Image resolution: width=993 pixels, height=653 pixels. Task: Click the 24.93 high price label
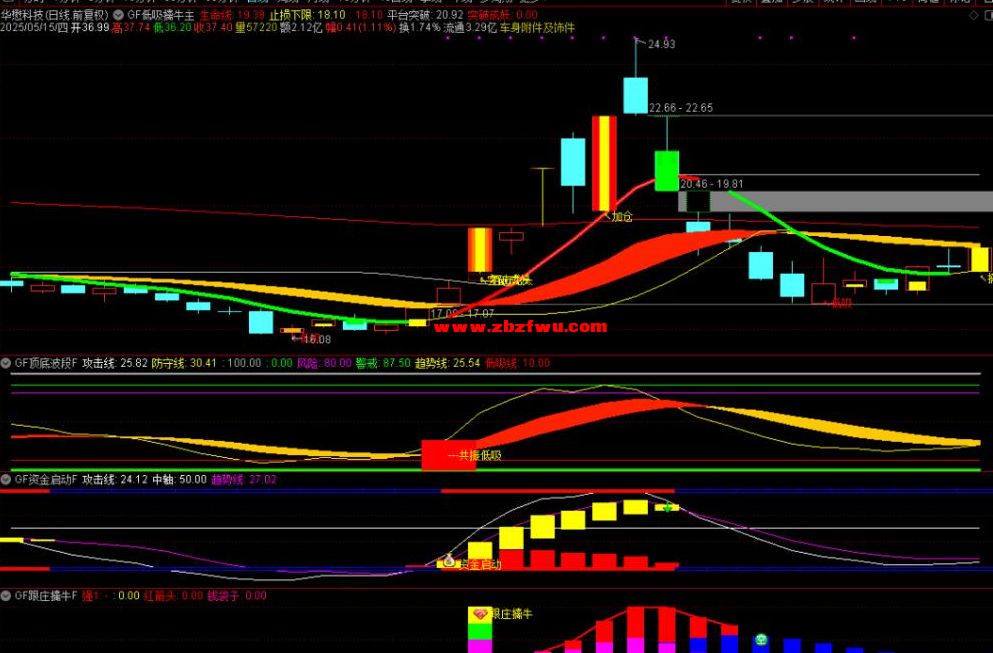pos(661,45)
